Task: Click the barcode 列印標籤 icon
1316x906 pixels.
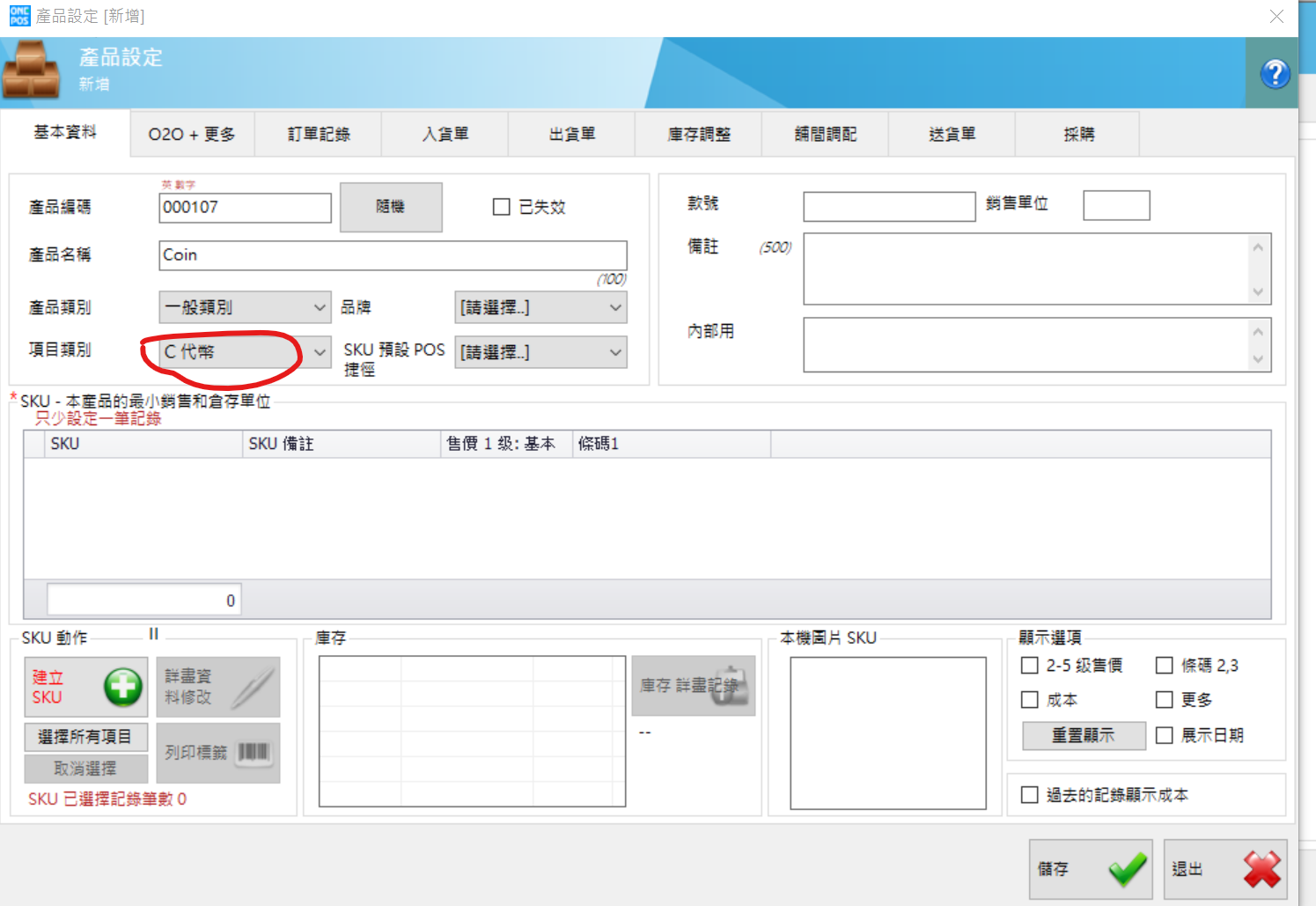Action: coord(253,752)
